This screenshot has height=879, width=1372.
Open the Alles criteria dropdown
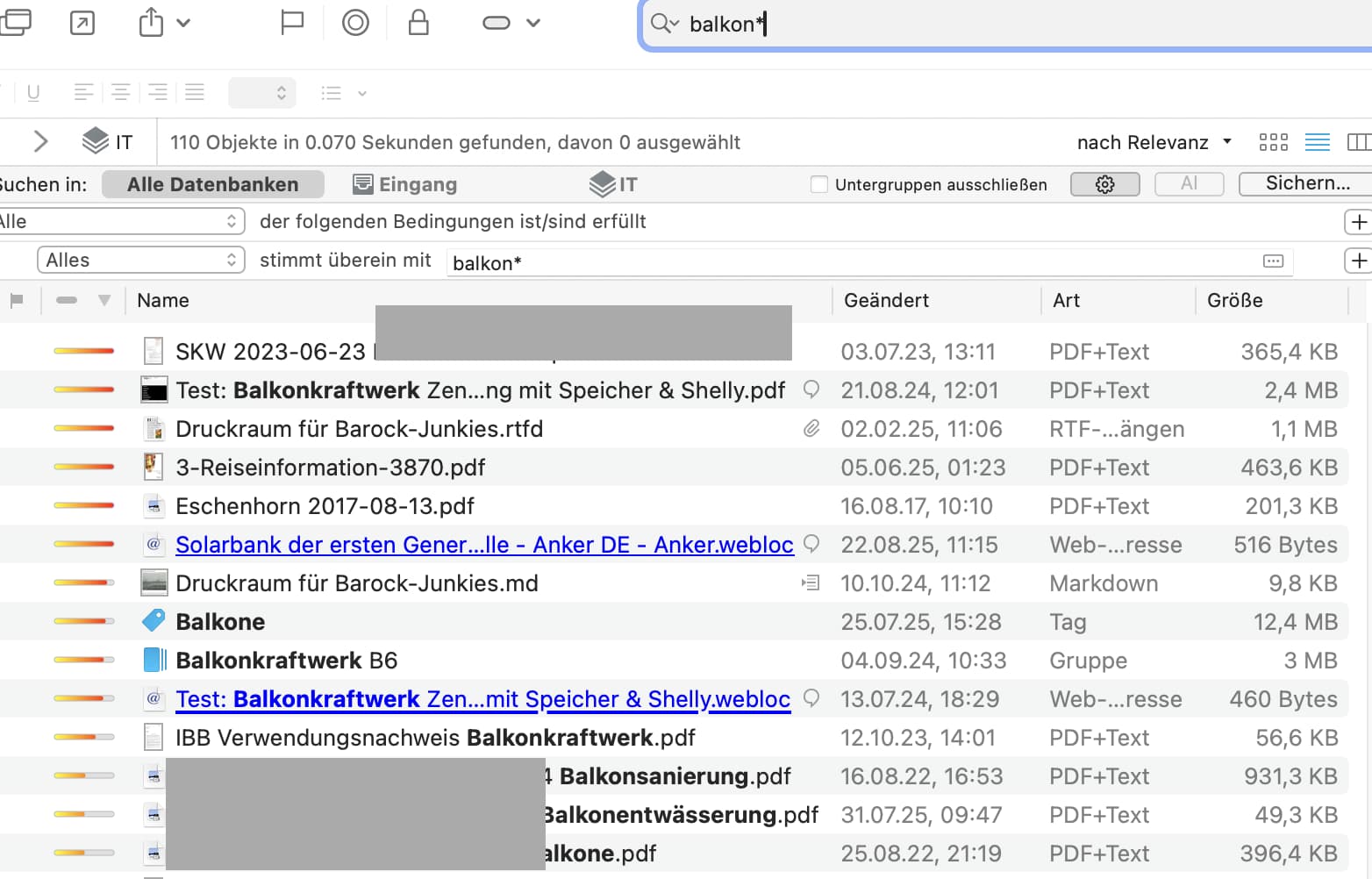click(140, 260)
